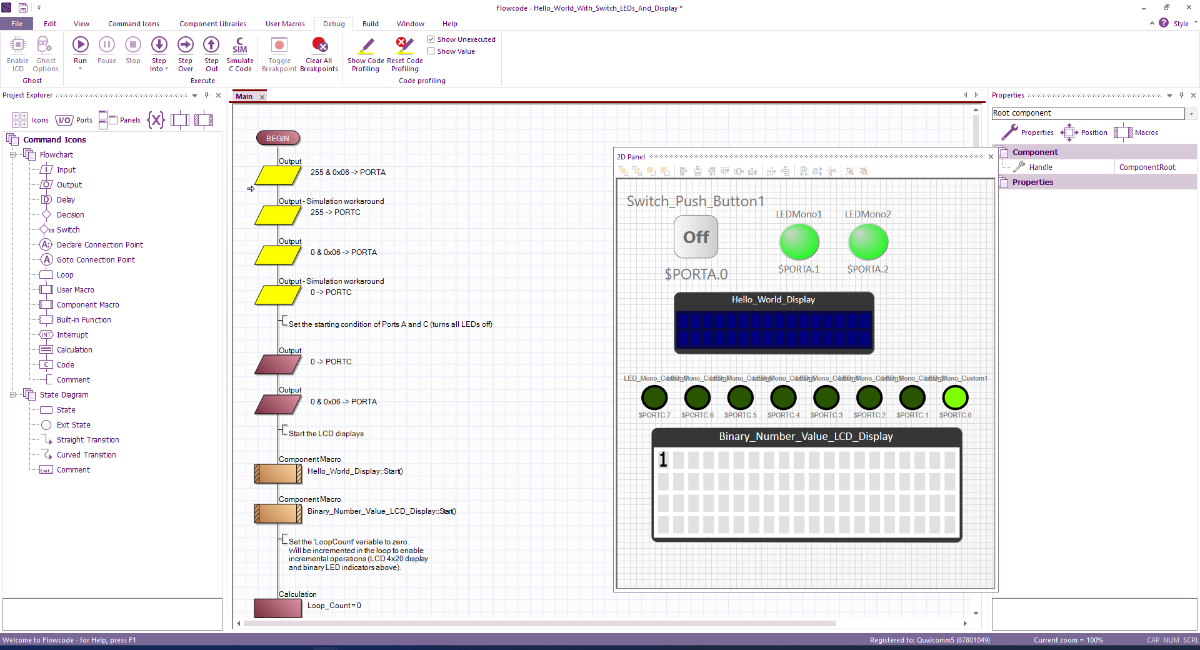This screenshot has height=650, width=1200.
Task: Toggle Switch_Push_Button1 from Off to On
Action: coord(695,236)
